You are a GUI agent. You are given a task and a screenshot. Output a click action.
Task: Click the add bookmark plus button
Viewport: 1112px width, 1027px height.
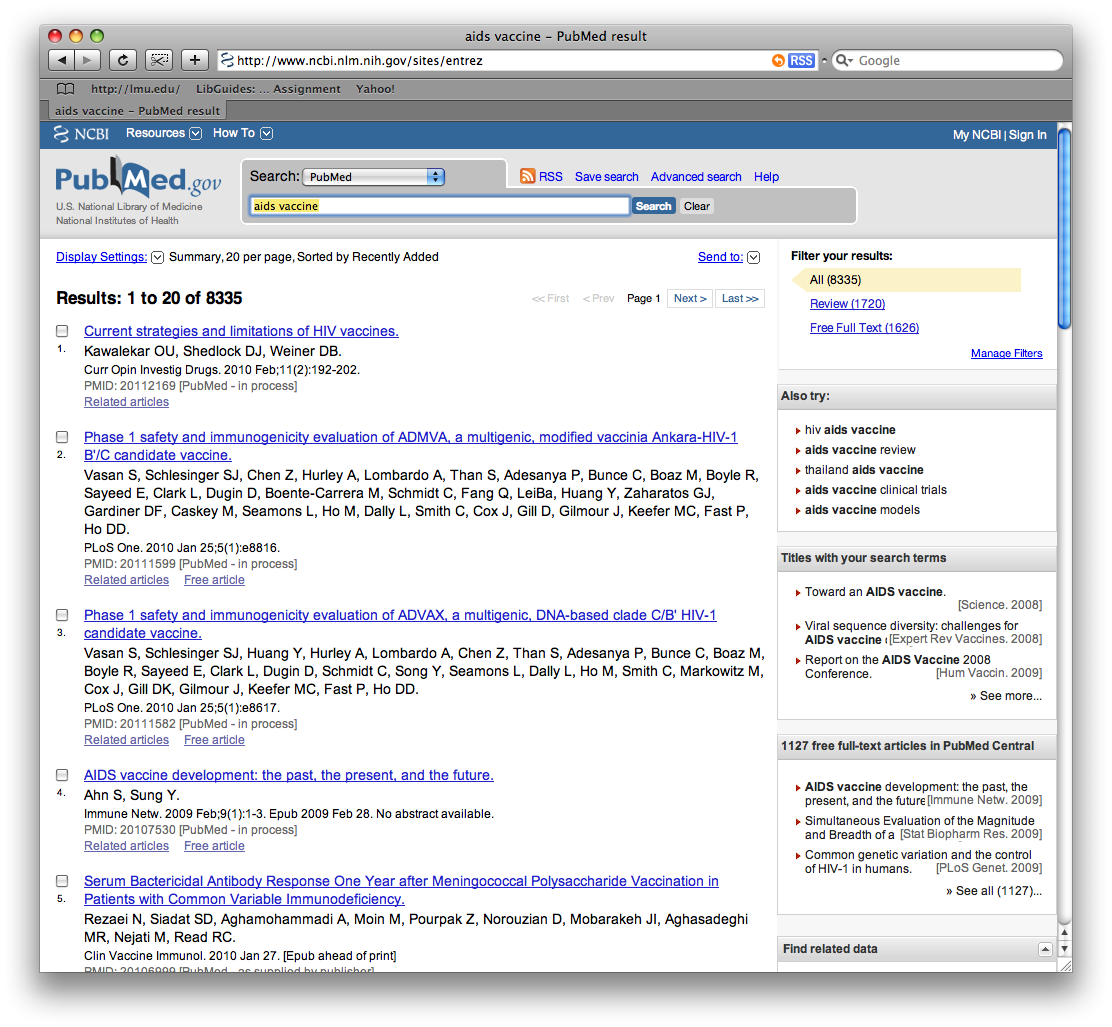click(194, 60)
